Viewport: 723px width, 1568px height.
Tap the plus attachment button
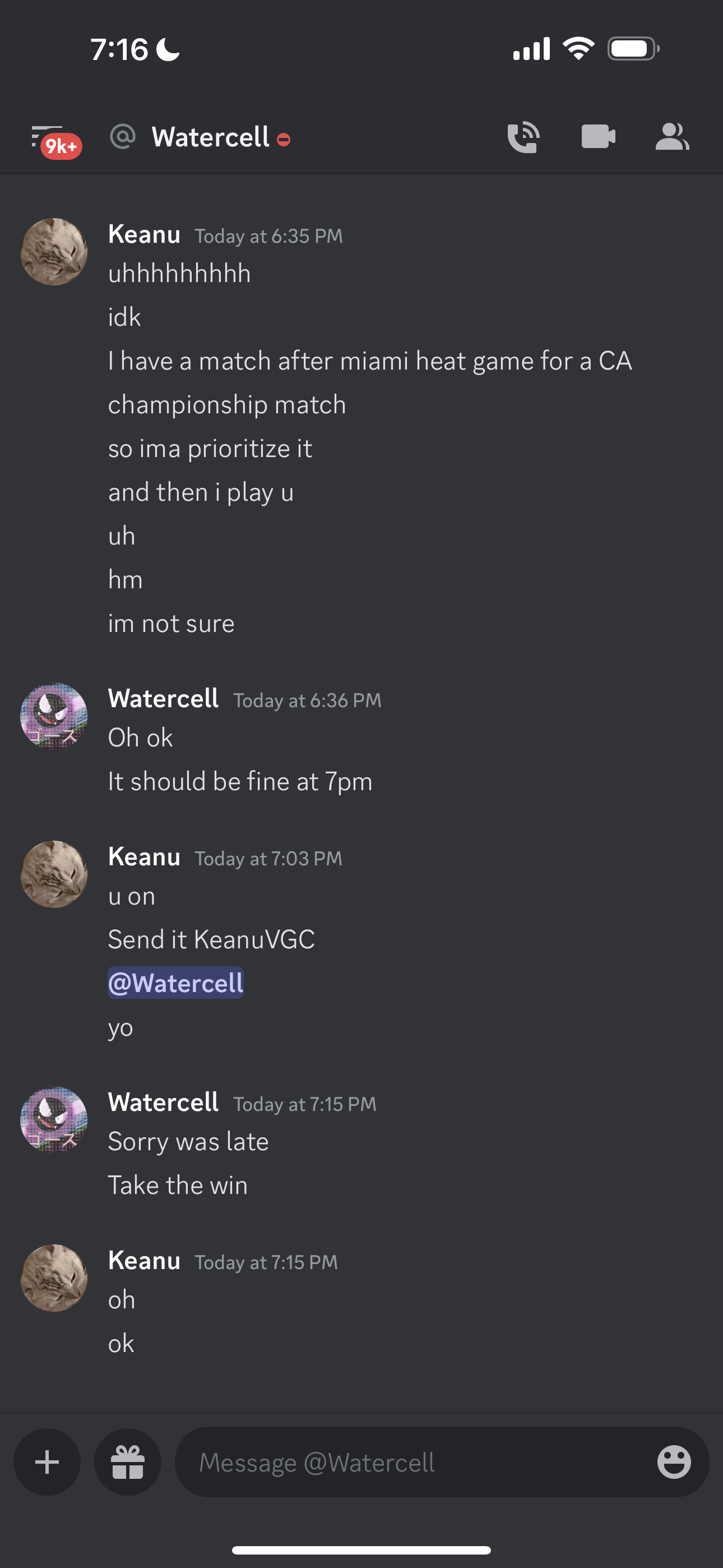click(x=48, y=1462)
